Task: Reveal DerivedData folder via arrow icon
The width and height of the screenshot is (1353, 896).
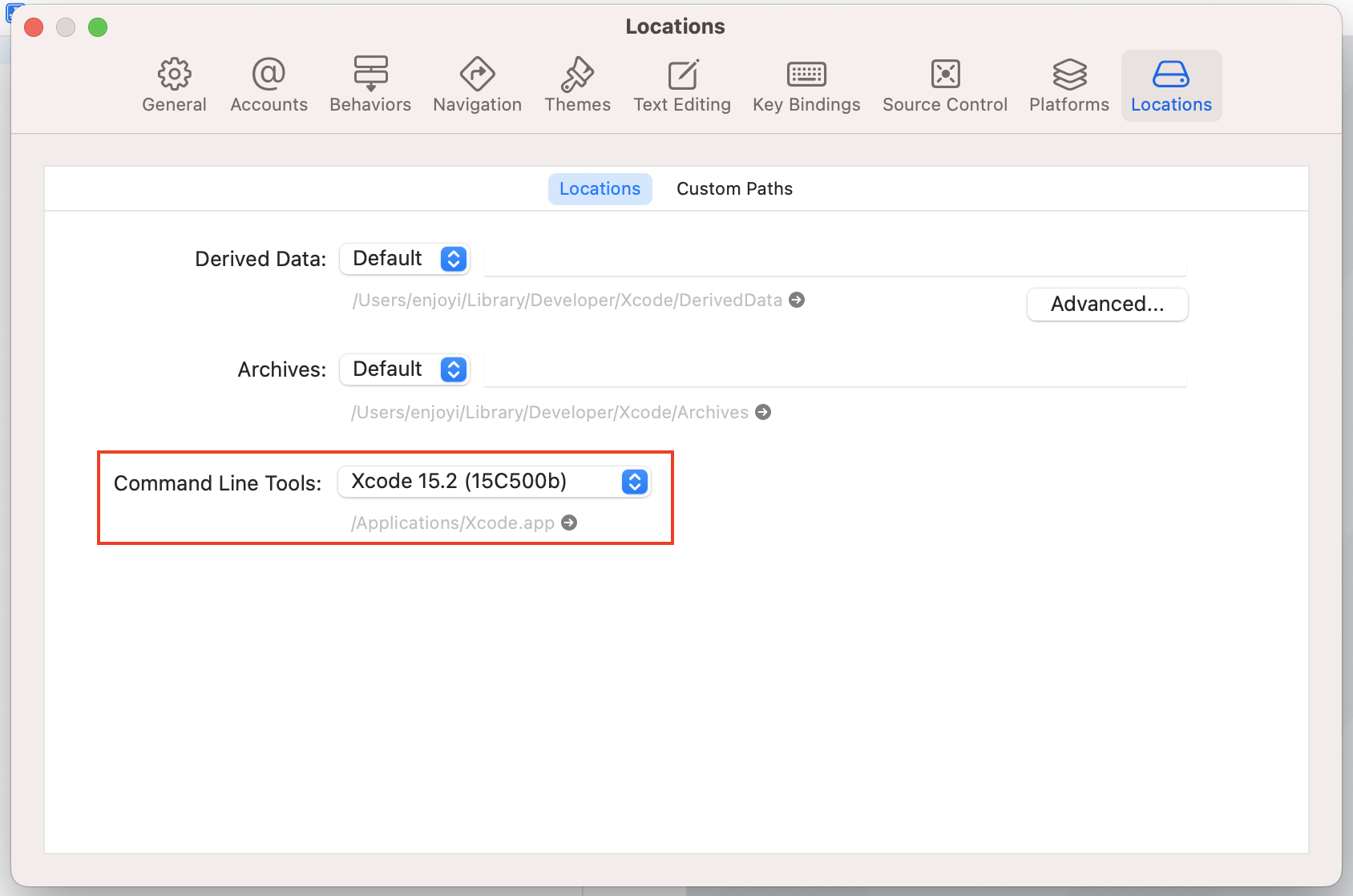Action: (797, 300)
